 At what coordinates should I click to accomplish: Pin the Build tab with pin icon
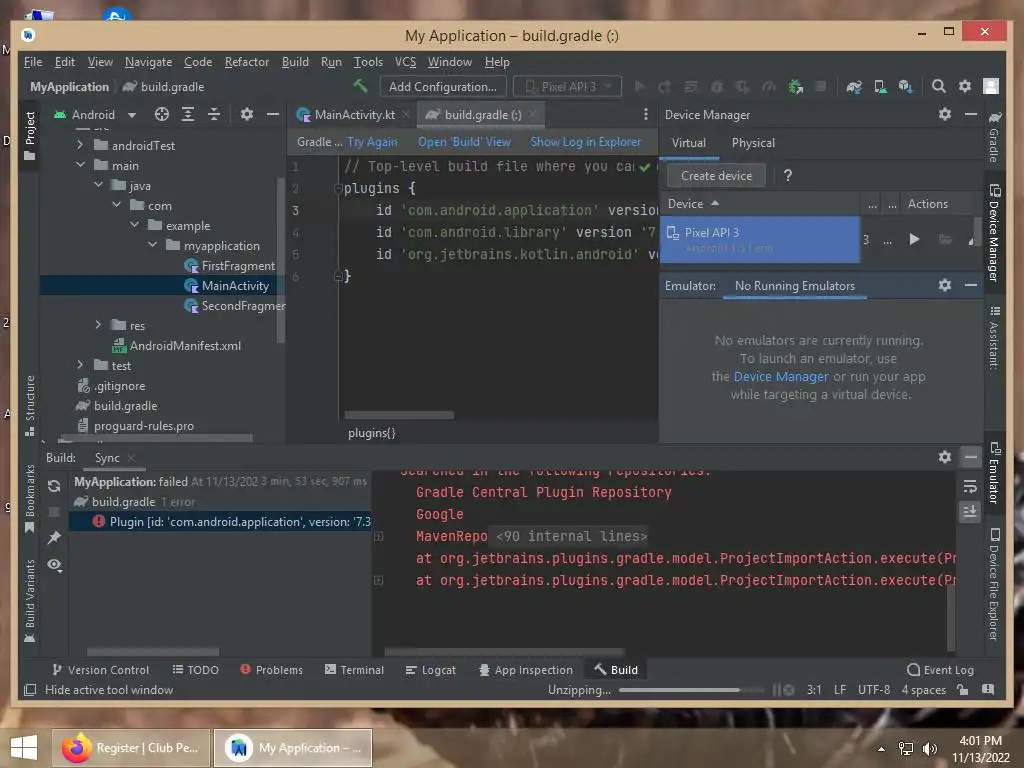(x=54, y=537)
